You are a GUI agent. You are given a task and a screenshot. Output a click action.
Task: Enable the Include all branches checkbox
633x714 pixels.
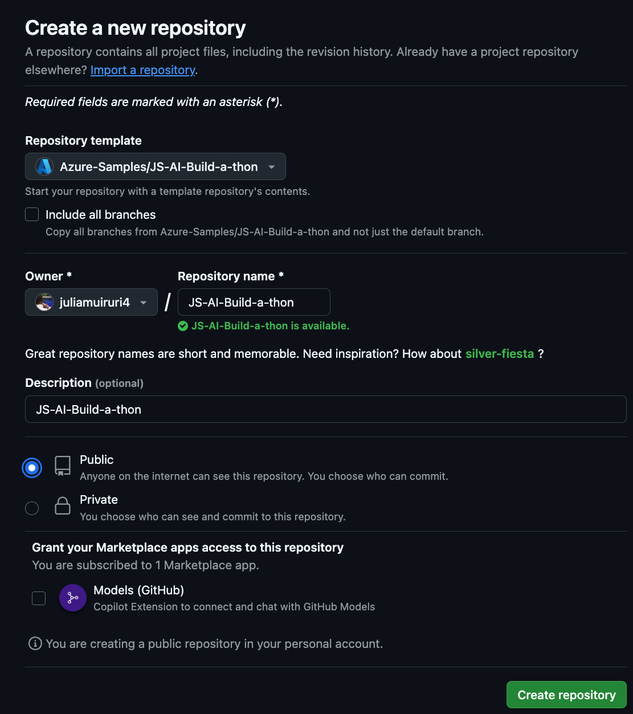[x=32, y=214]
